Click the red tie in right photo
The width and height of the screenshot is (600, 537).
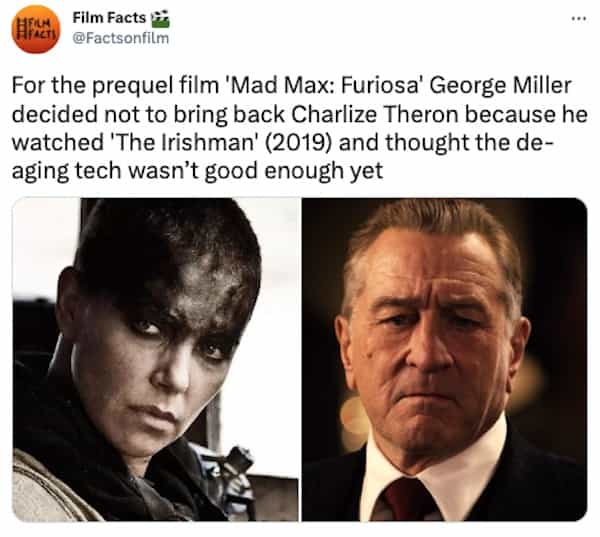coord(406,500)
